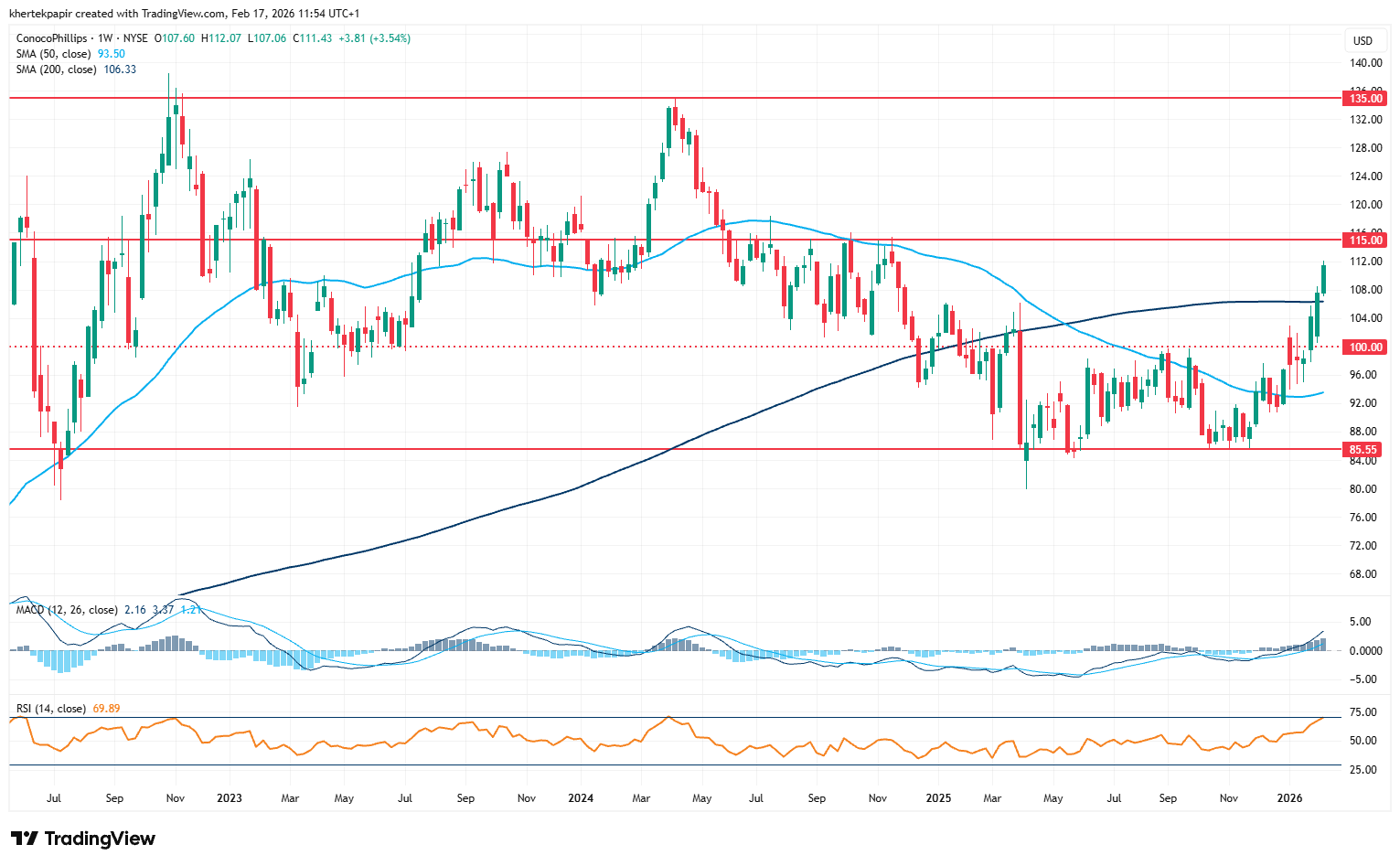The width and height of the screenshot is (1400, 866).
Task: Select the SMA (200, close) indicator legend
Action: pos(56,69)
